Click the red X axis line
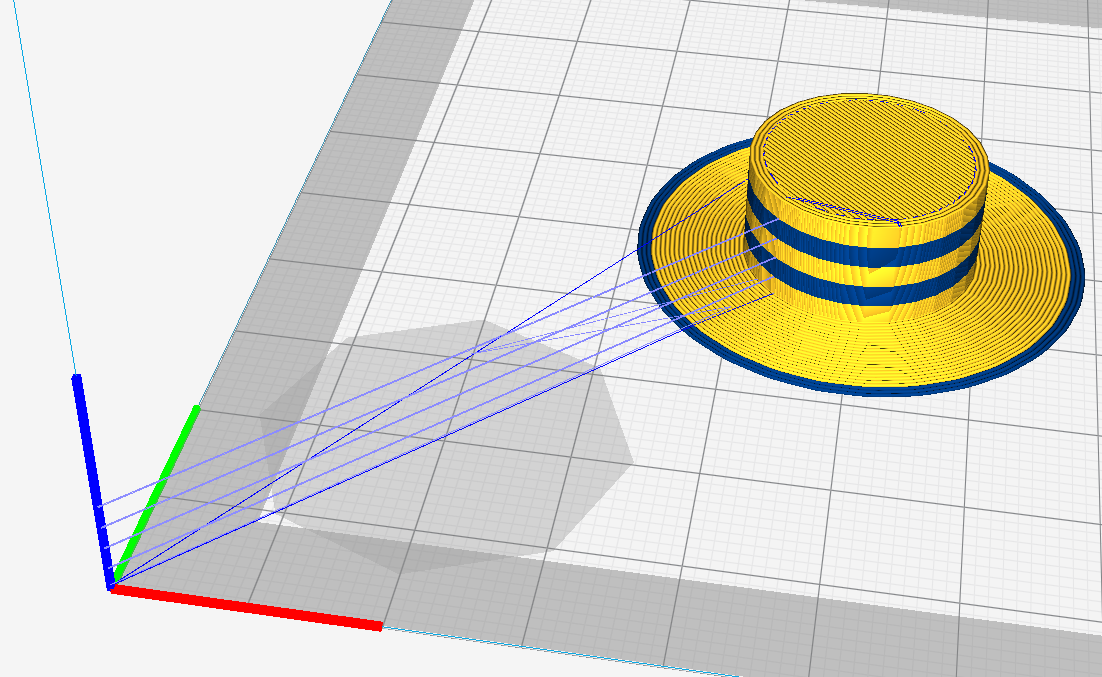 pyautogui.click(x=247, y=607)
